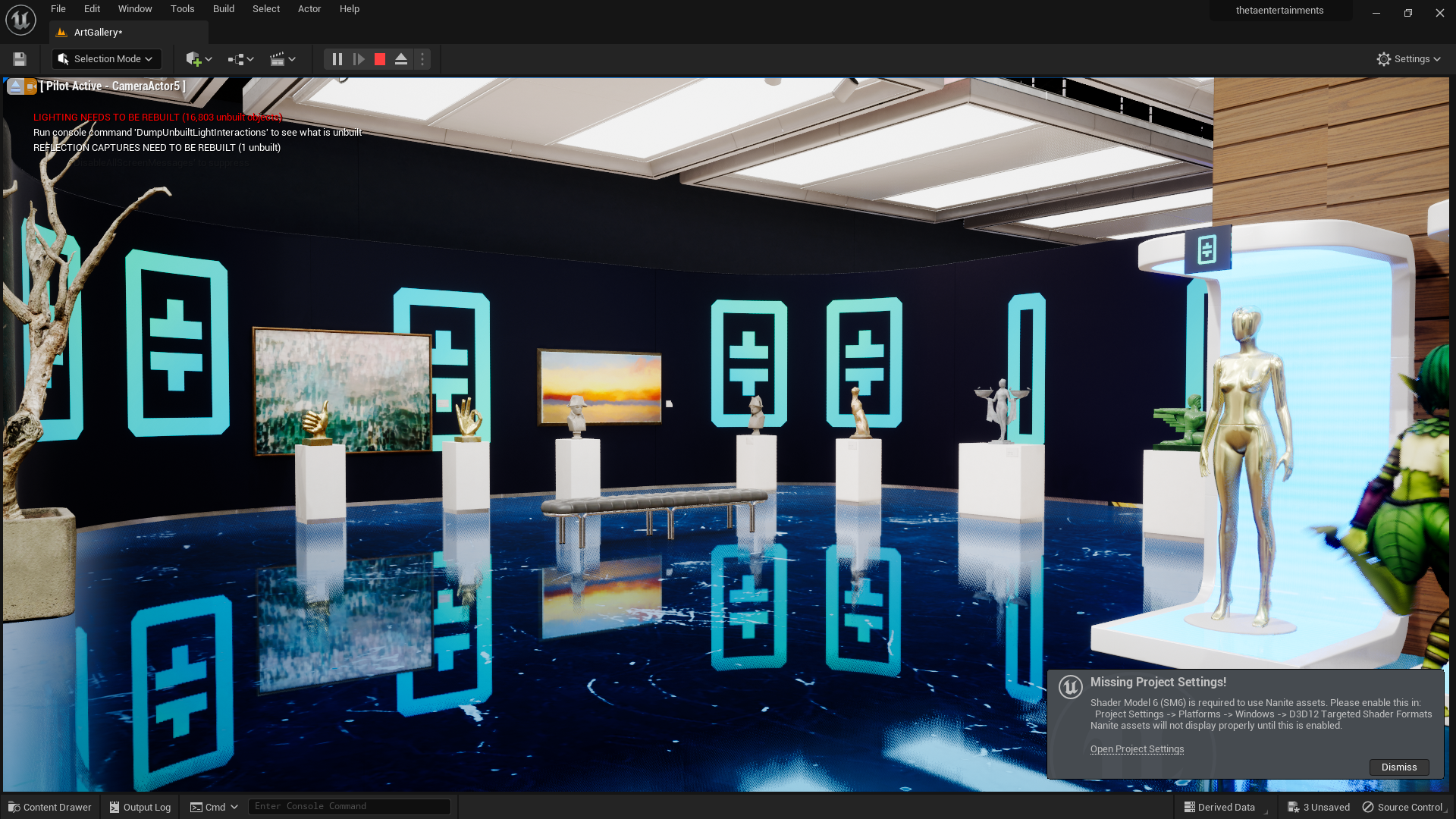Open the Unreal Engine logo icon
Image resolution: width=1456 pixels, height=819 pixels.
pos(20,20)
